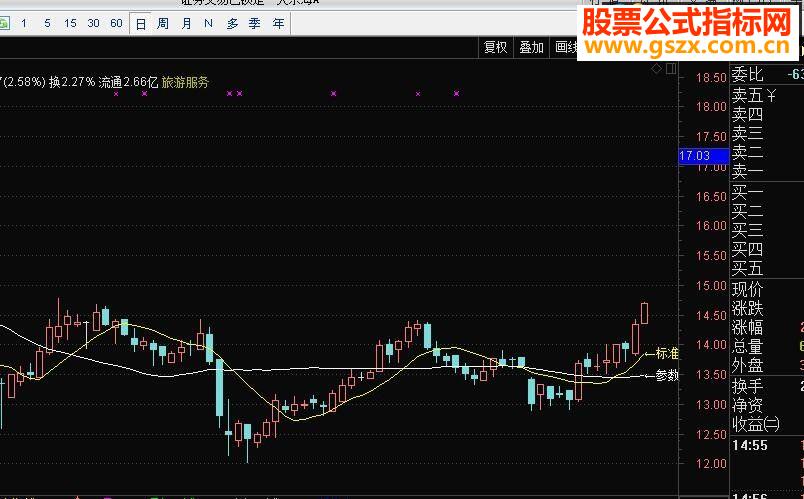Click the 换手 turnover label
Image resolution: width=804 pixels, height=499 pixels.
point(748,386)
